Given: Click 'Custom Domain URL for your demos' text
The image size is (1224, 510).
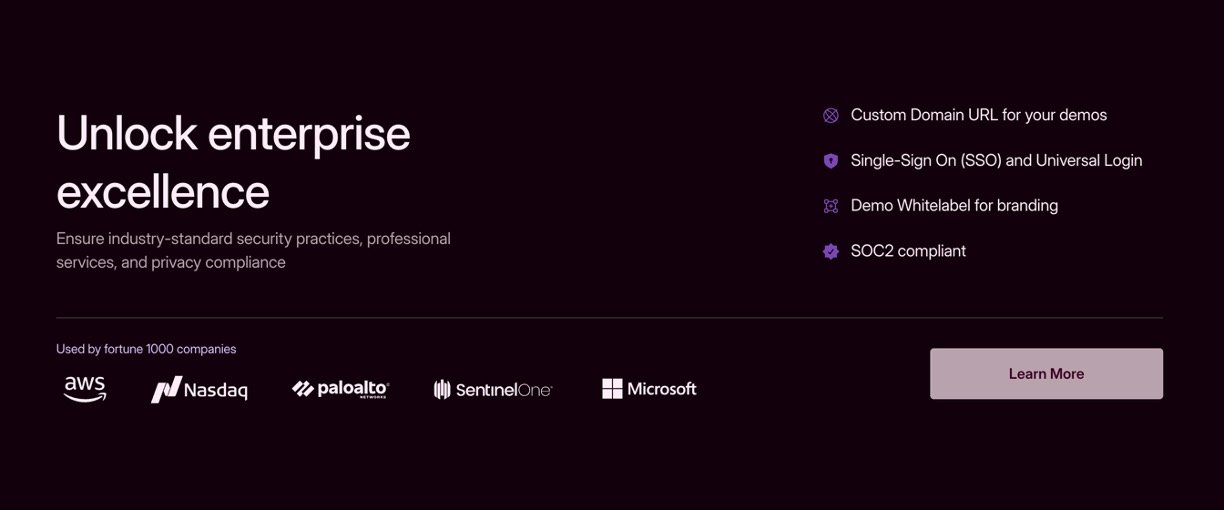Looking at the screenshot, I should pos(978,115).
